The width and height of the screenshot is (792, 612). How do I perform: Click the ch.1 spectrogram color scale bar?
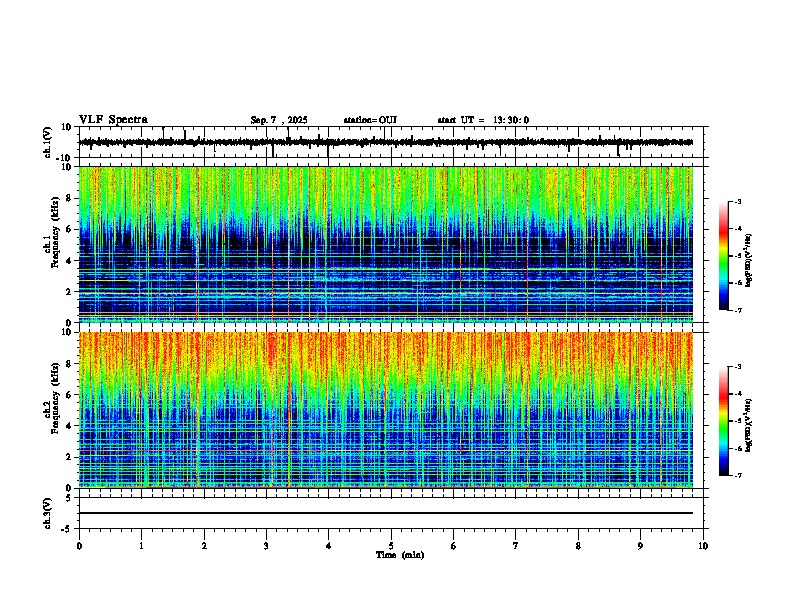pyautogui.click(x=724, y=256)
